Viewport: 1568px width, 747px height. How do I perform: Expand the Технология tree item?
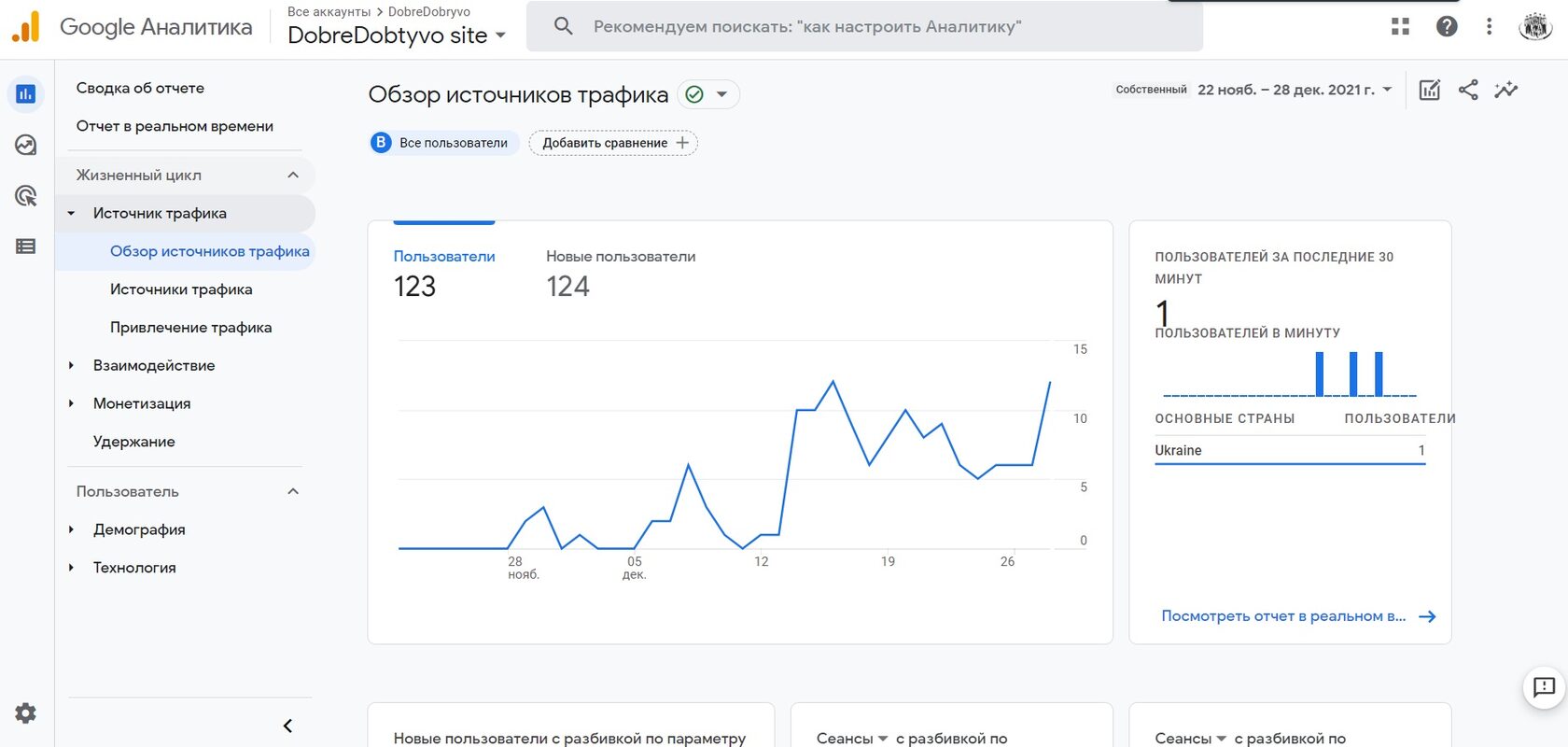click(71, 568)
